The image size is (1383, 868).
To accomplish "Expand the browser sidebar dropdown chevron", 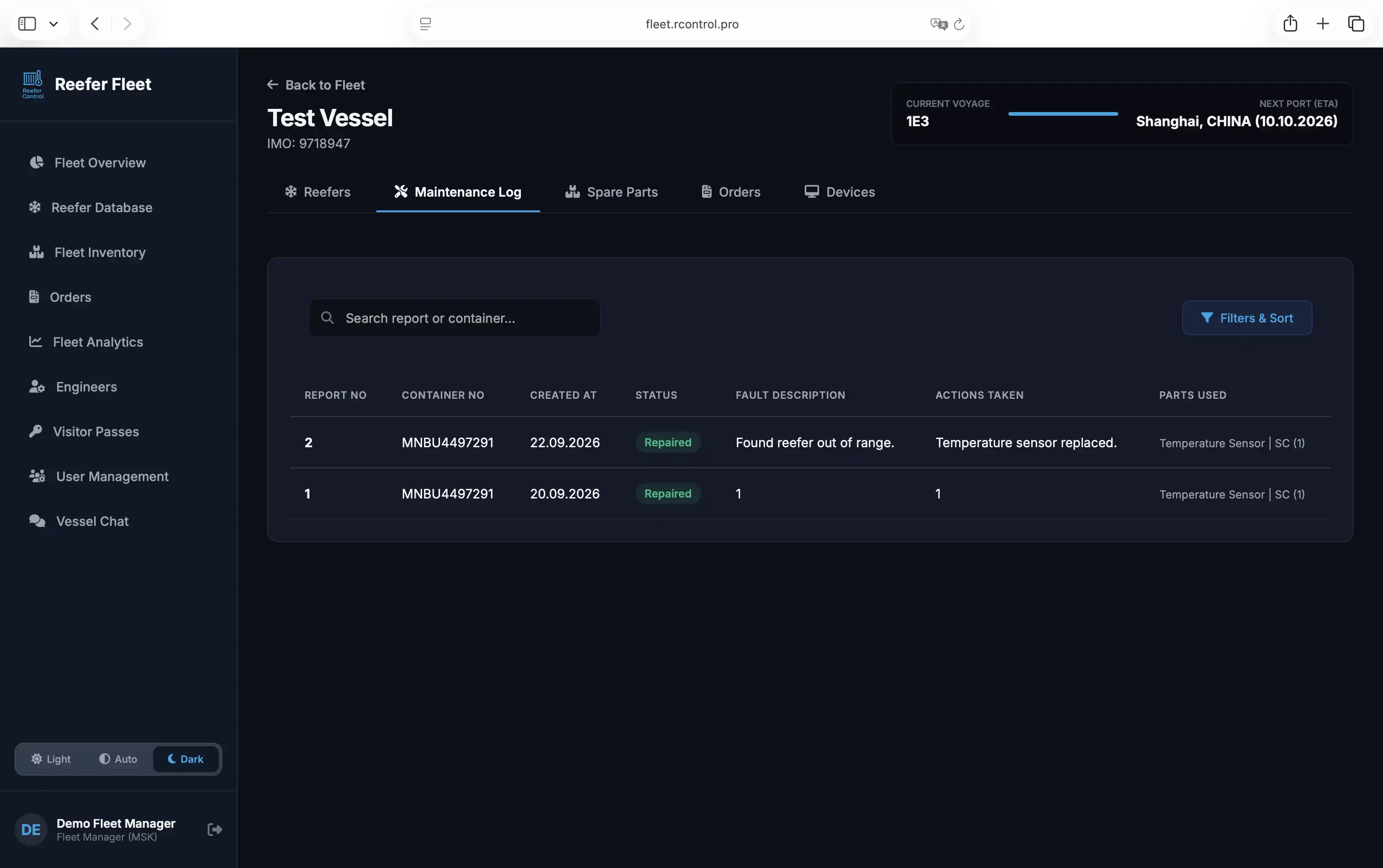I will coord(54,24).
